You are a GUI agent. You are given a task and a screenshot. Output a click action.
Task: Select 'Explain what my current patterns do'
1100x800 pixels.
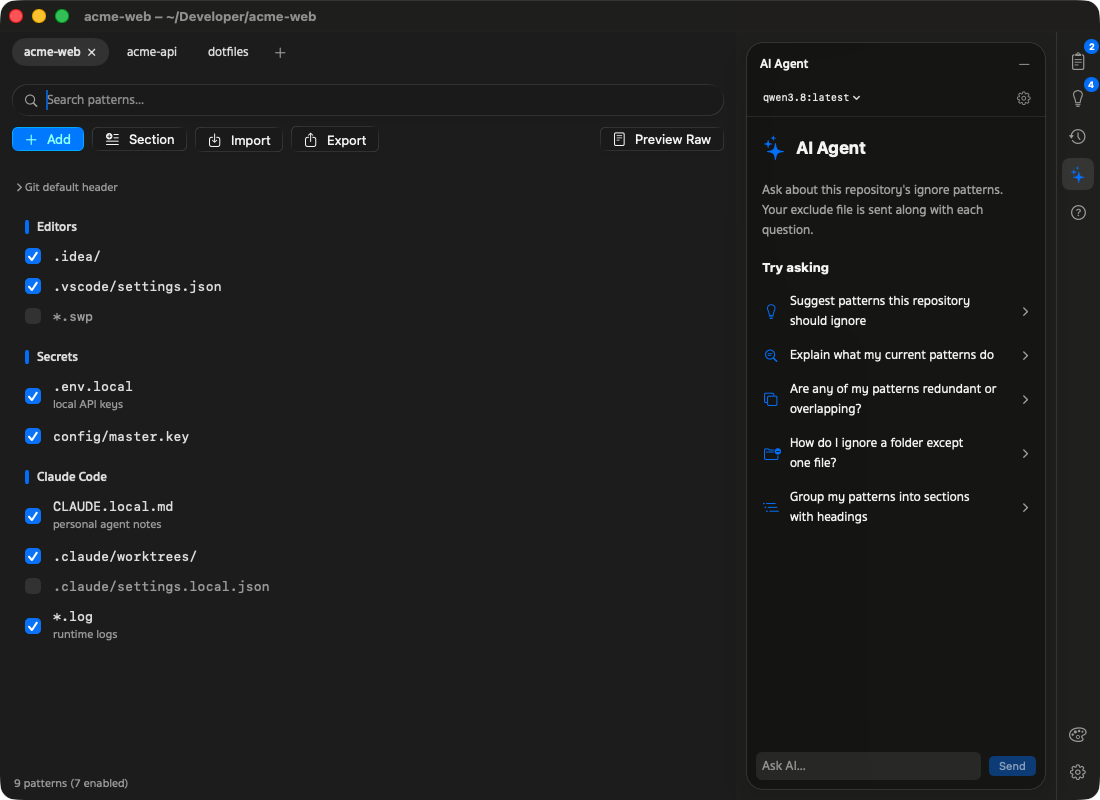tap(897, 355)
